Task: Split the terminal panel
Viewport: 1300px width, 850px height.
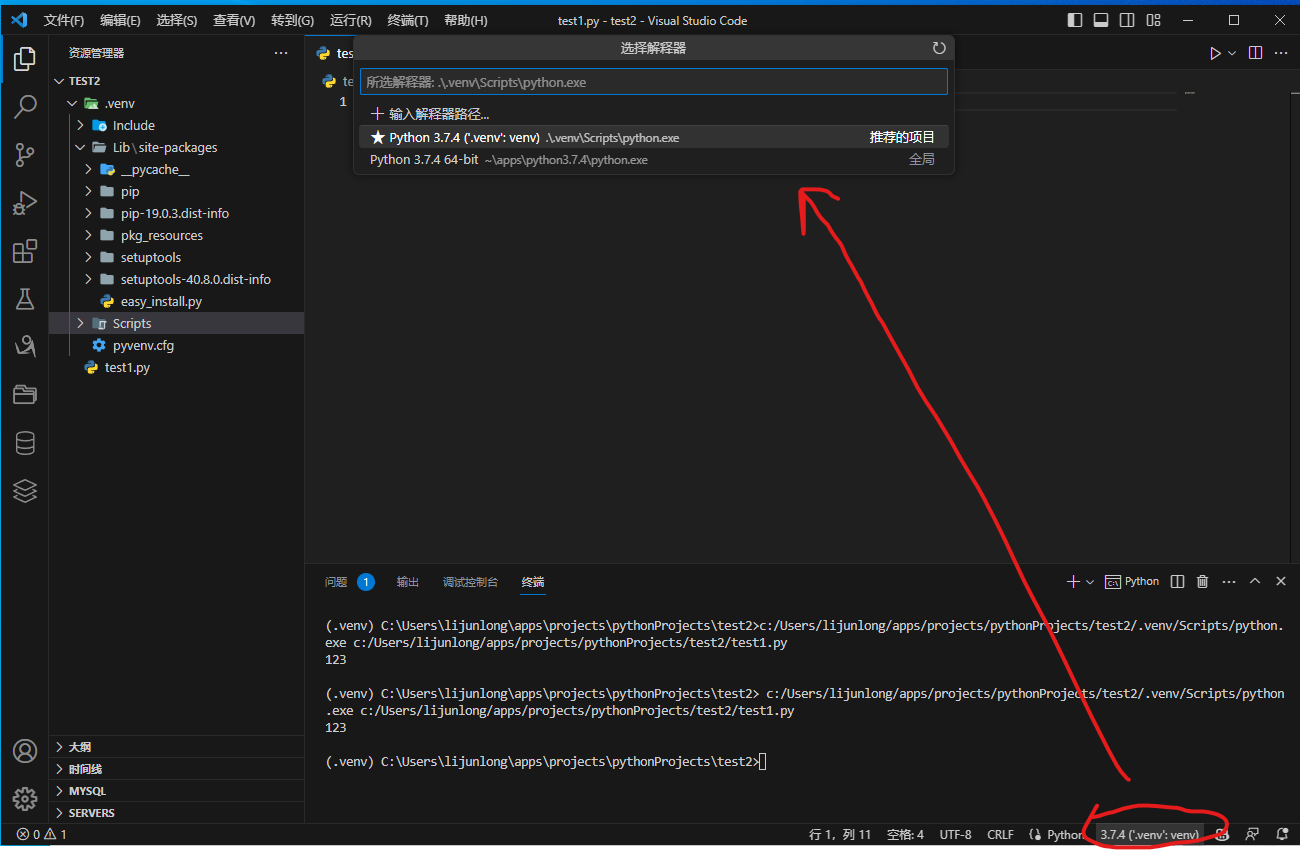Action: (1178, 581)
